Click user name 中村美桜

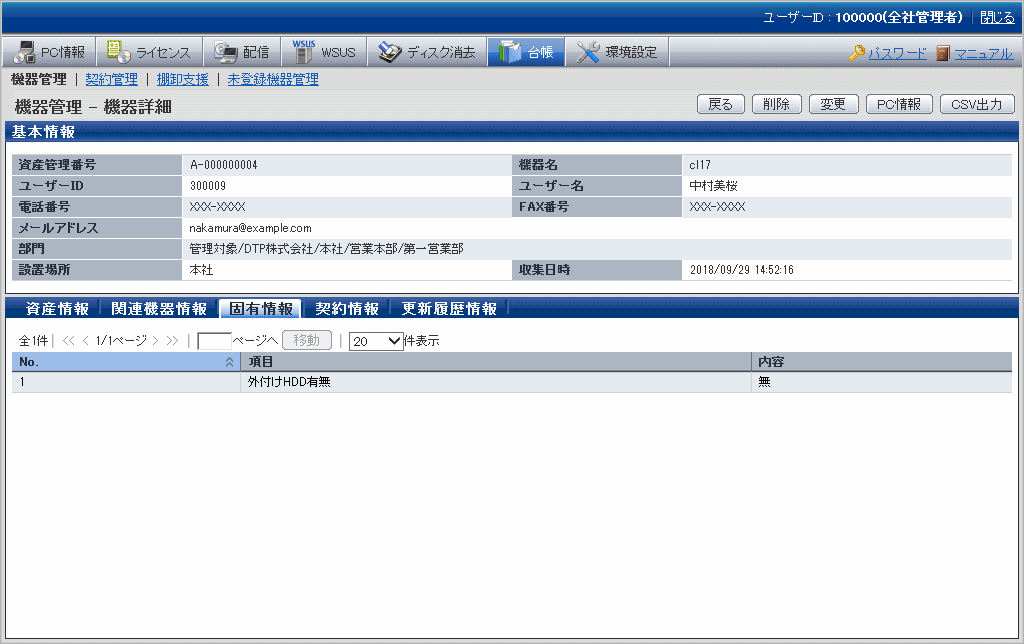click(713, 186)
